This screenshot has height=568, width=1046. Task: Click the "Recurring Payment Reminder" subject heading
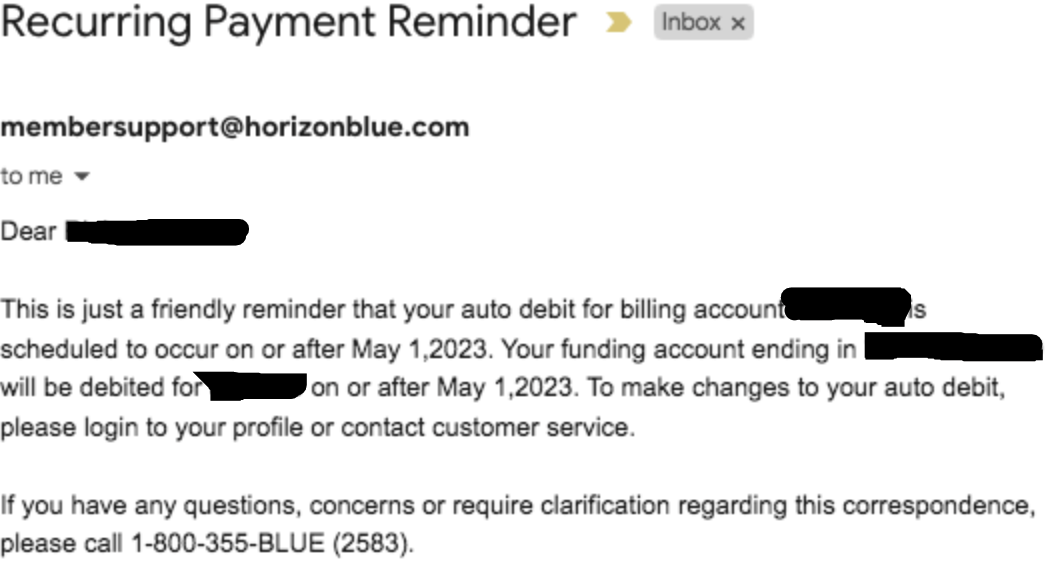tap(288, 22)
